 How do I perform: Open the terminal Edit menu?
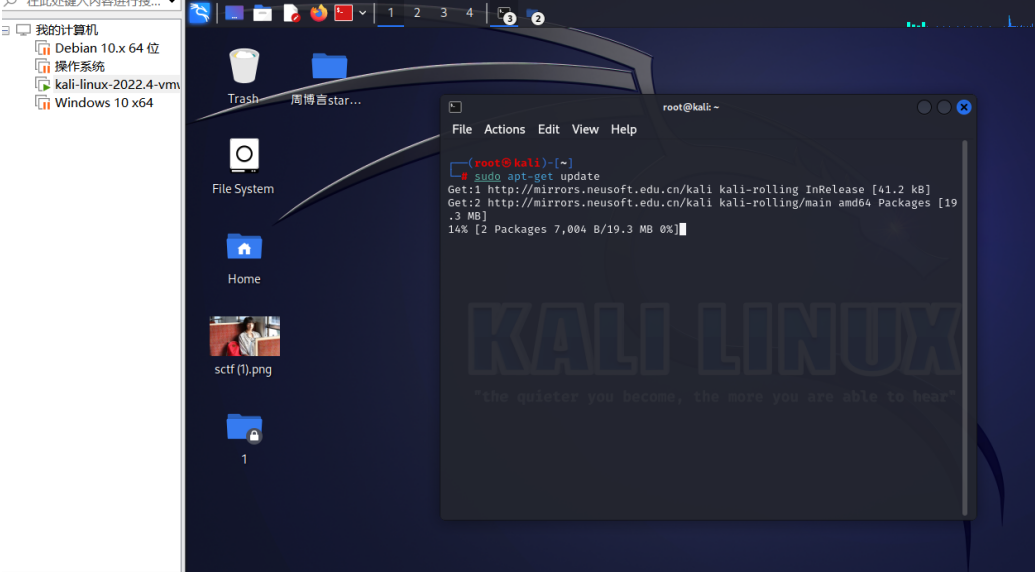point(548,129)
